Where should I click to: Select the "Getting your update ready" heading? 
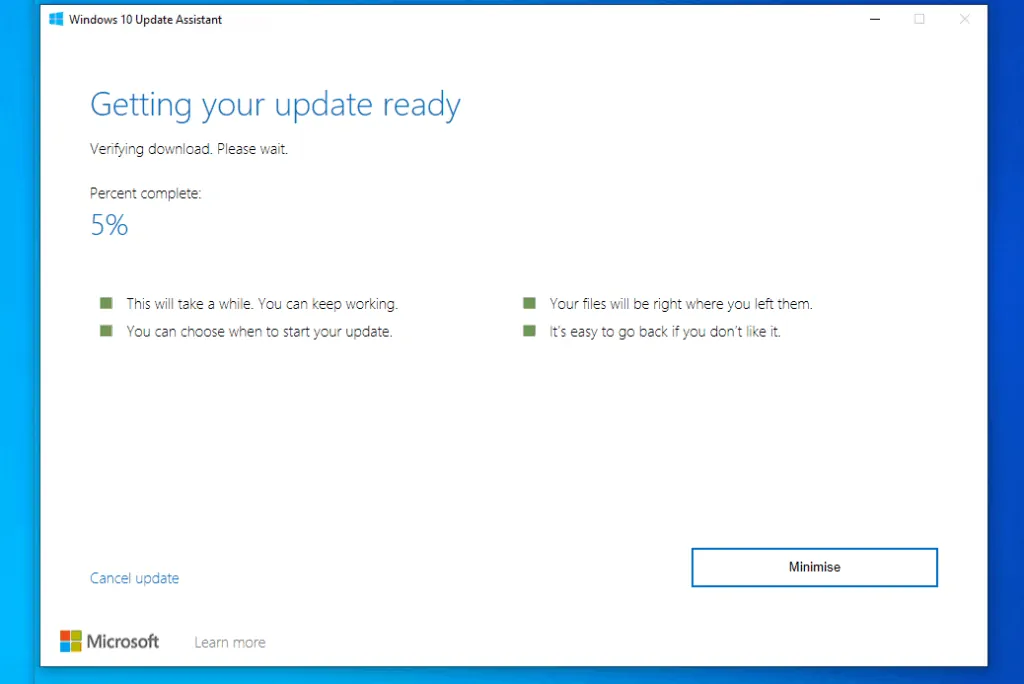coord(275,105)
